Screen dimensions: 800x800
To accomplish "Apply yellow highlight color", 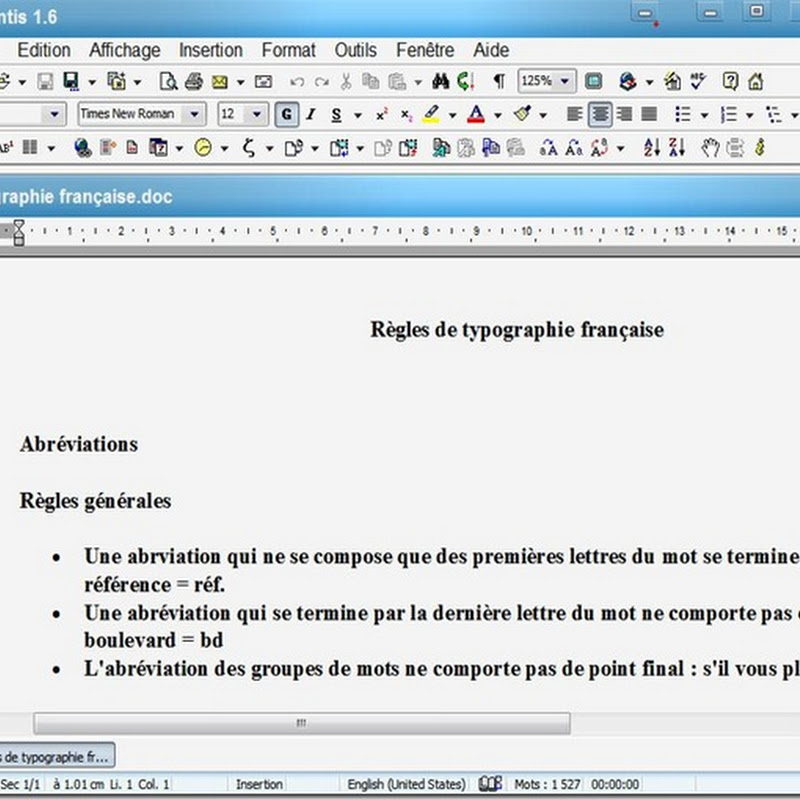I will (x=432, y=114).
